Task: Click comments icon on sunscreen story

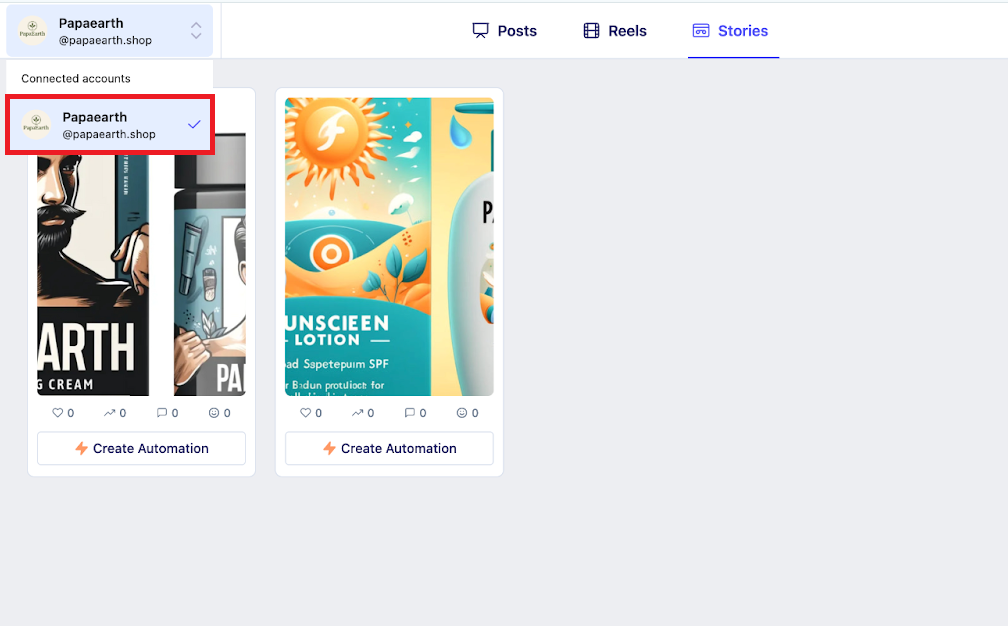Action: (410, 413)
